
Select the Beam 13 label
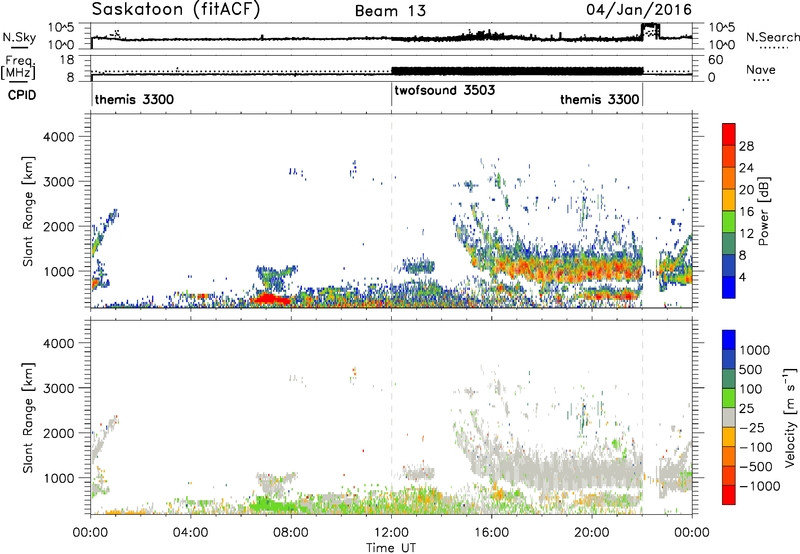point(390,11)
